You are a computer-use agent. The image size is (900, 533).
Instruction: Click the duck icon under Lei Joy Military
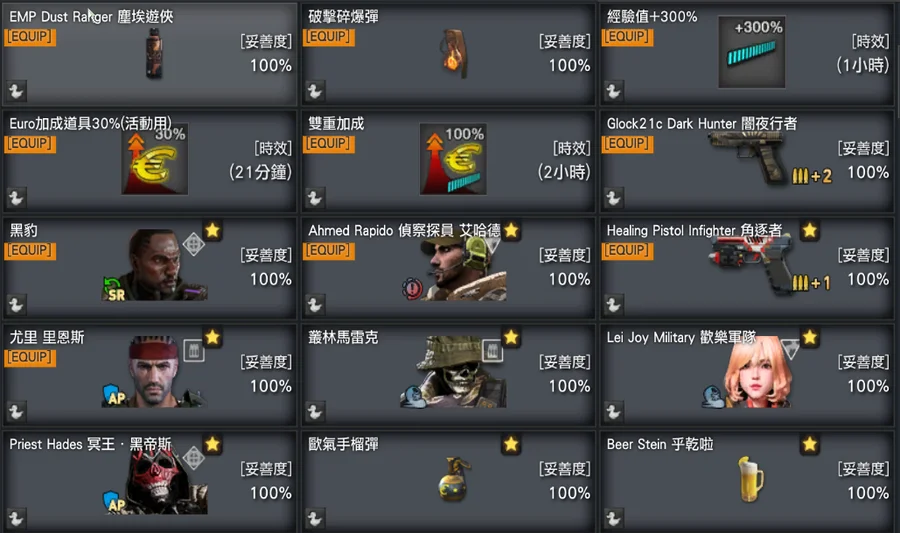613,411
